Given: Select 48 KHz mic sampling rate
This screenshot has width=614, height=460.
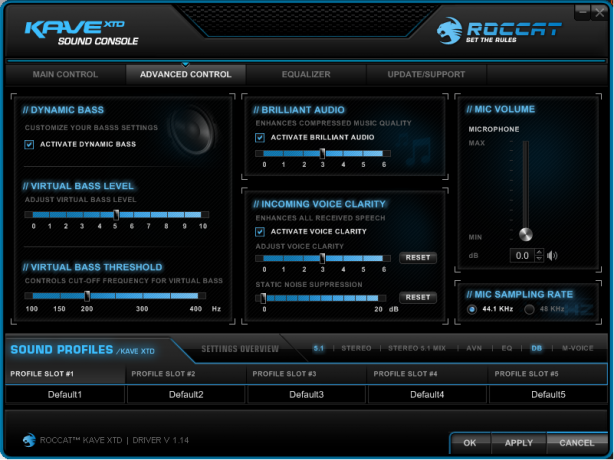Looking at the screenshot, I should pyautogui.click(x=529, y=309).
